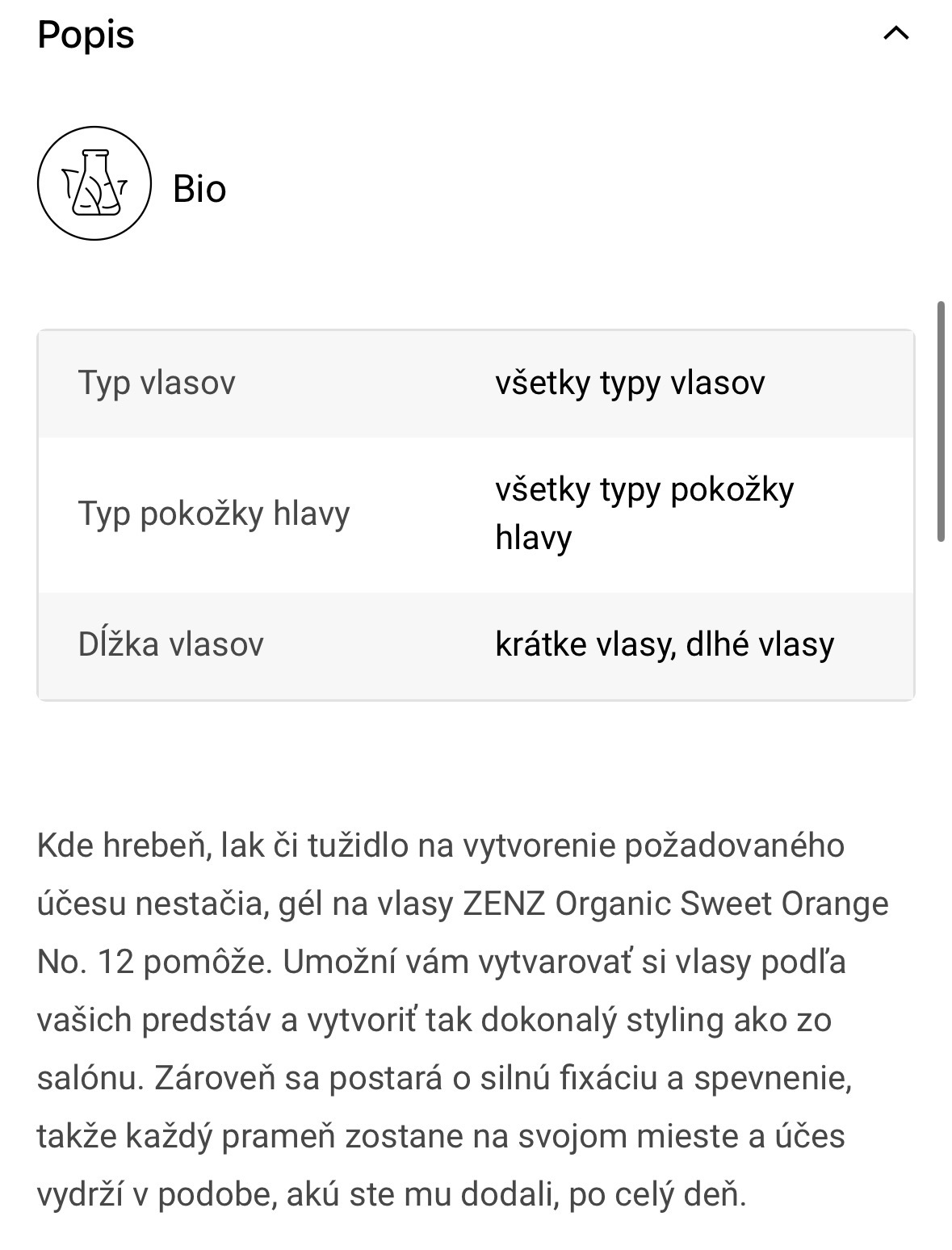Collapse the Popis section with the chevron
Screen dimensions: 952x1250
pos(896,34)
